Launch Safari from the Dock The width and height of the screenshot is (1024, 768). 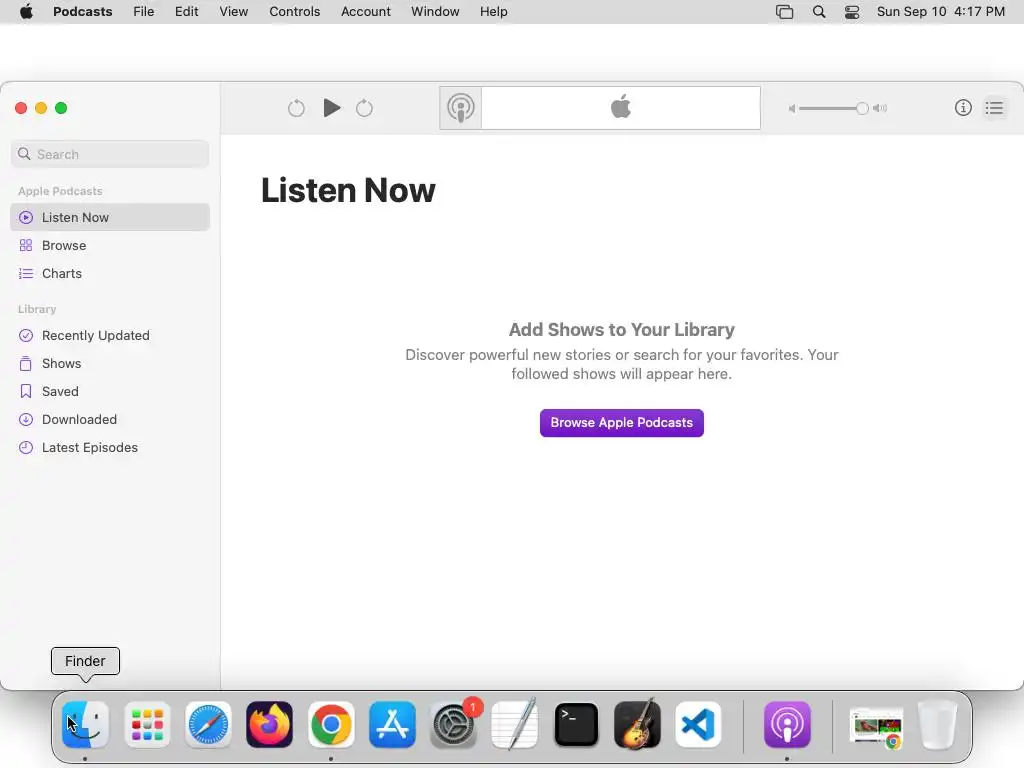click(208, 725)
